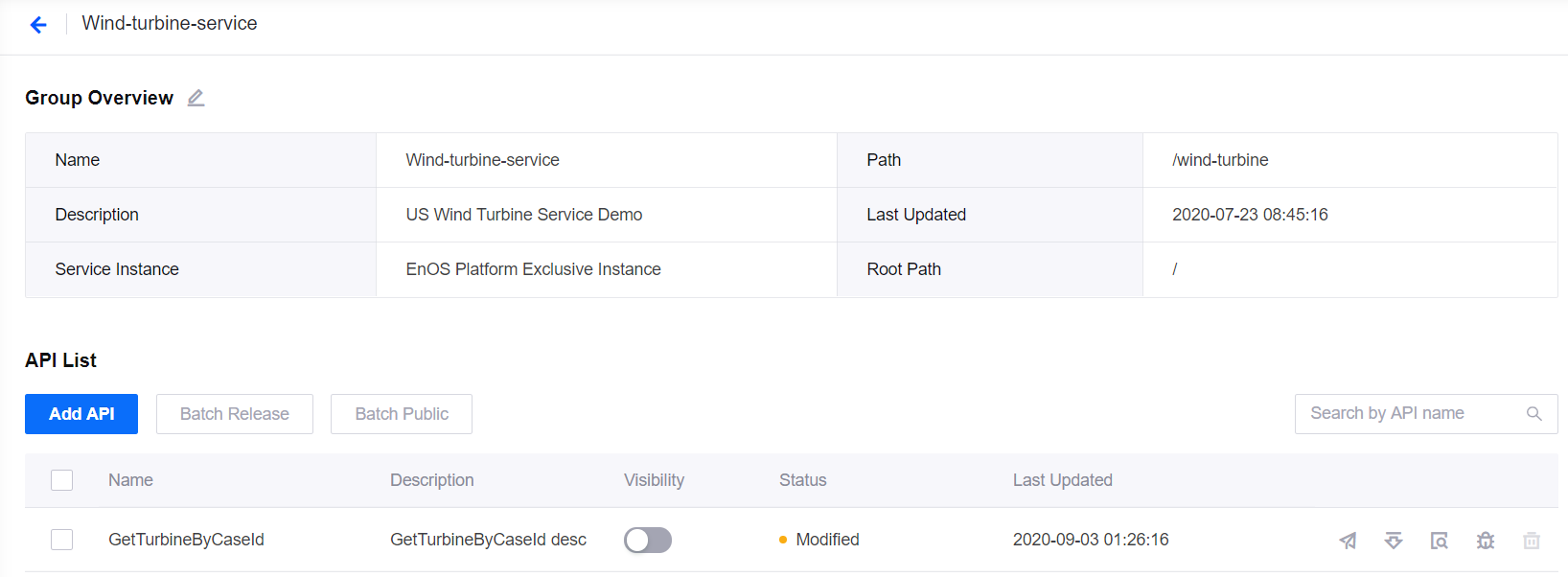1568x577 pixels.
Task: Click the Batch Release button
Action: [x=235, y=414]
